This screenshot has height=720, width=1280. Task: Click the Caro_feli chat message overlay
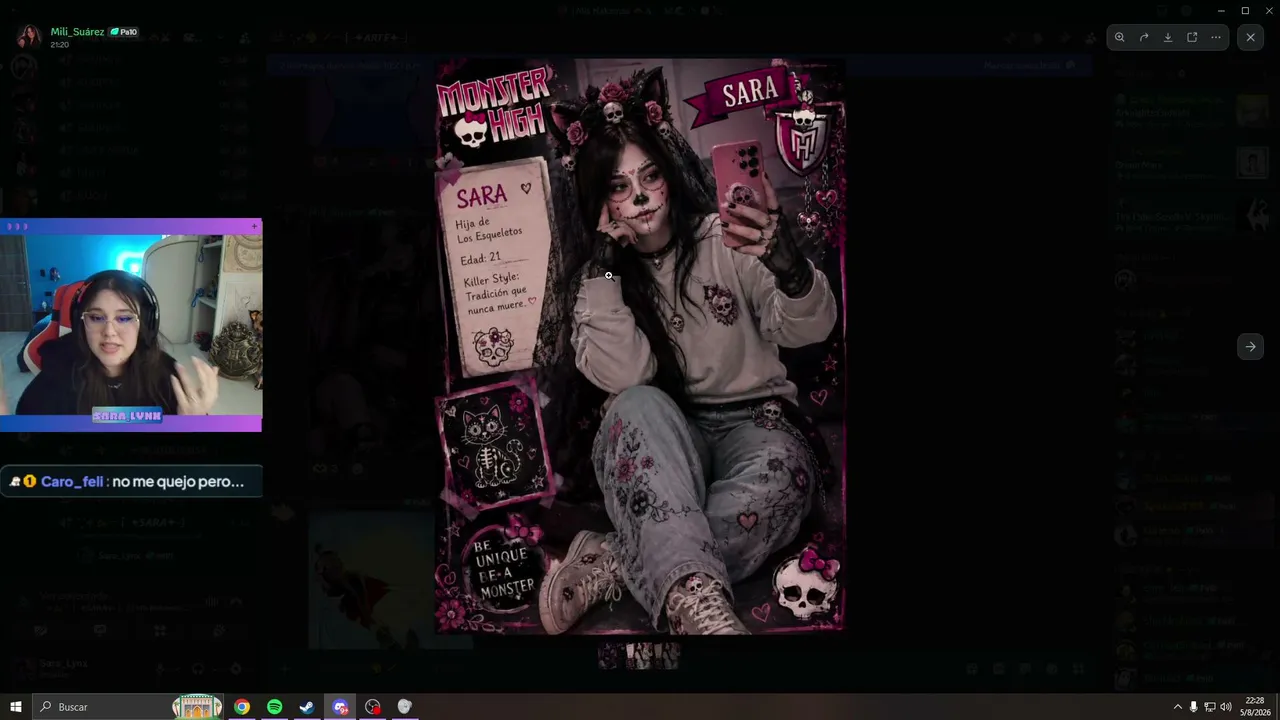click(x=131, y=481)
